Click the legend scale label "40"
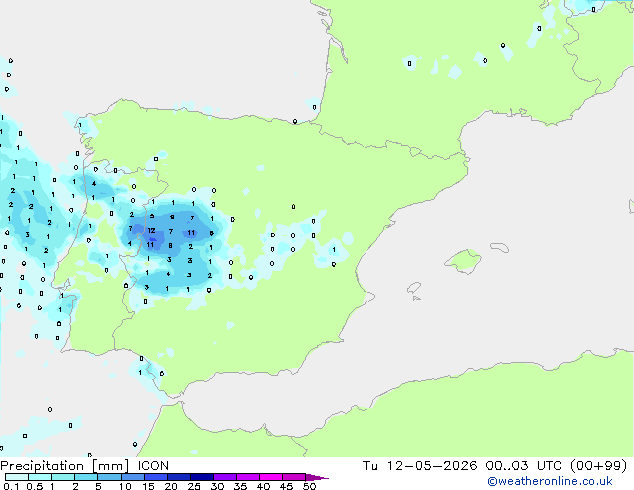Screen dimensions: 634x490 click(263, 486)
